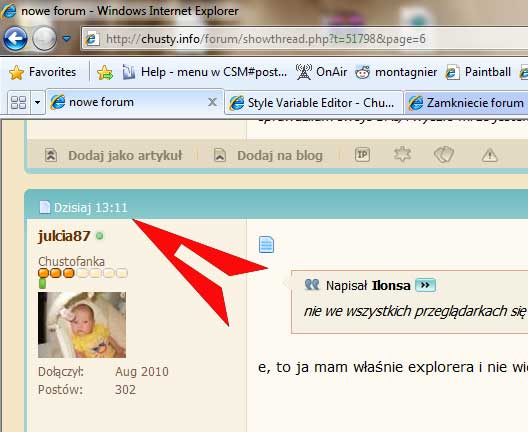Click the IP address icon in post footer

pyautogui.click(x=362, y=155)
